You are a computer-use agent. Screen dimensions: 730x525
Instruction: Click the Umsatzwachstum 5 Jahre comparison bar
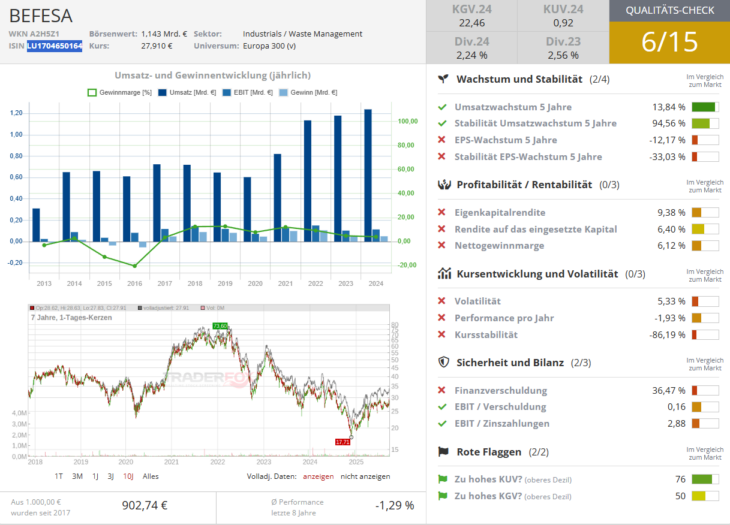(x=705, y=107)
